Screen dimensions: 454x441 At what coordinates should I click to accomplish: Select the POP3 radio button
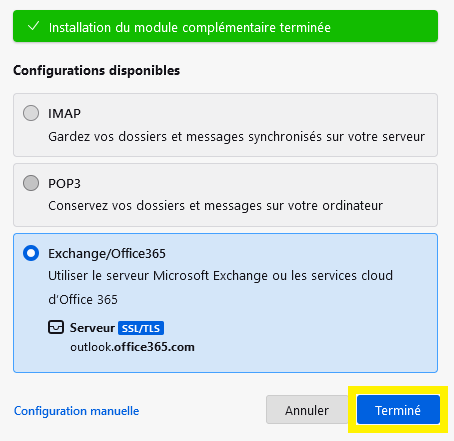pyautogui.click(x=31, y=183)
